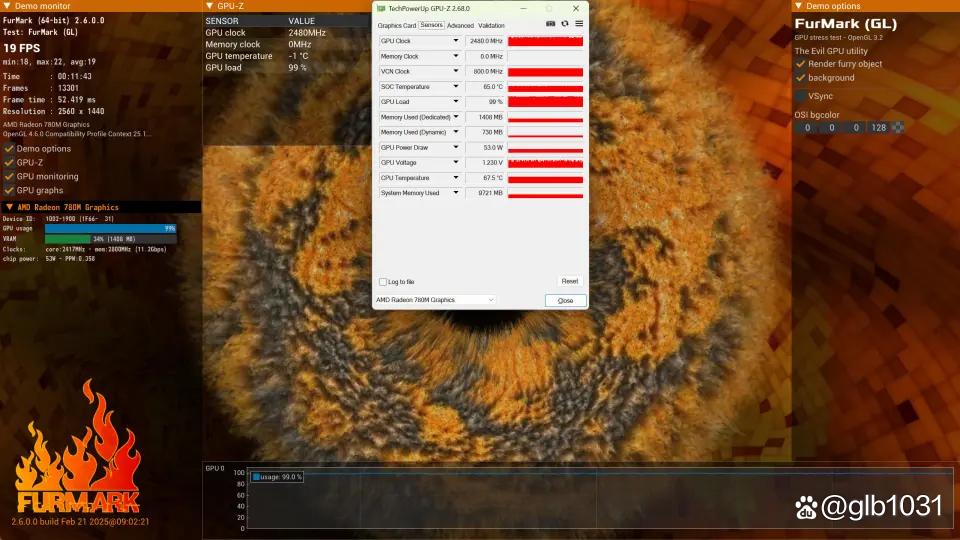
Task: Collapse the Demo monitor panel
Action: [x=7, y=6]
